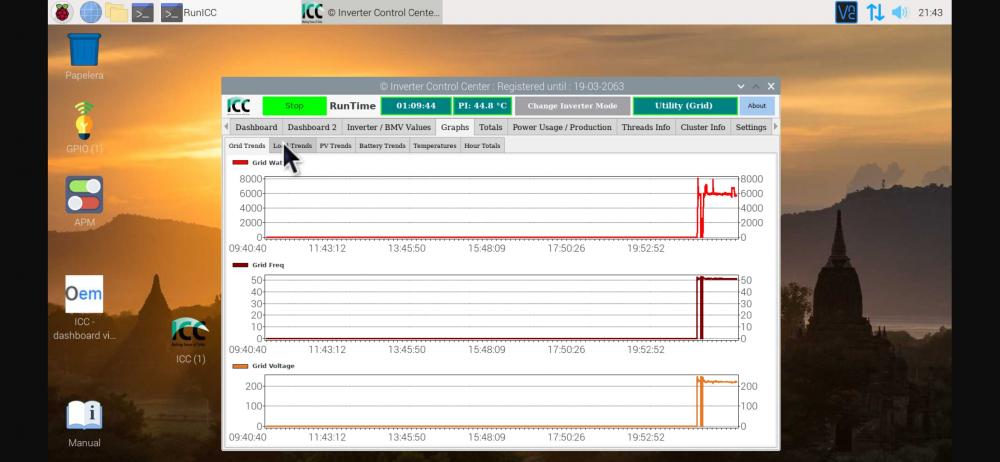Click the orange Grid Voltage legend swatch
The height and width of the screenshot is (462, 1000).
pos(240,366)
